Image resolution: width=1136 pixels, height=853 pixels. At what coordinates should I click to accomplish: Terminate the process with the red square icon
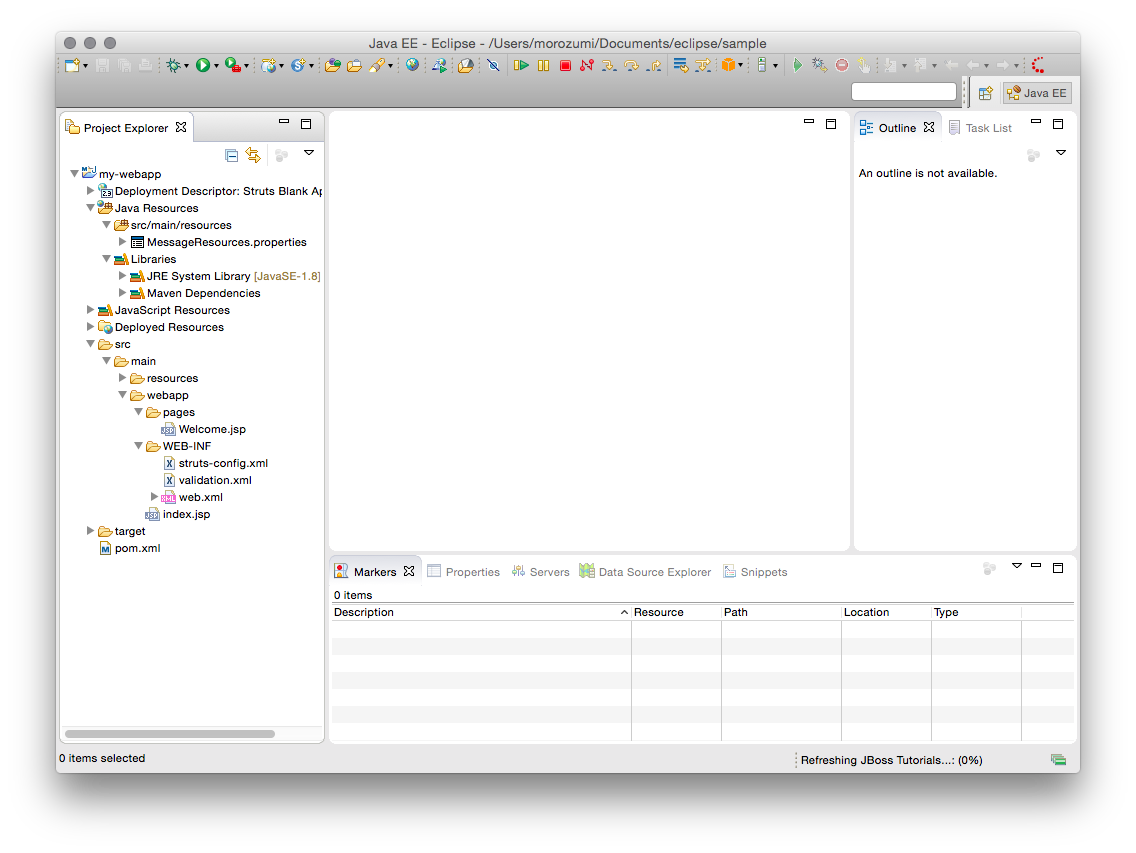click(565, 65)
